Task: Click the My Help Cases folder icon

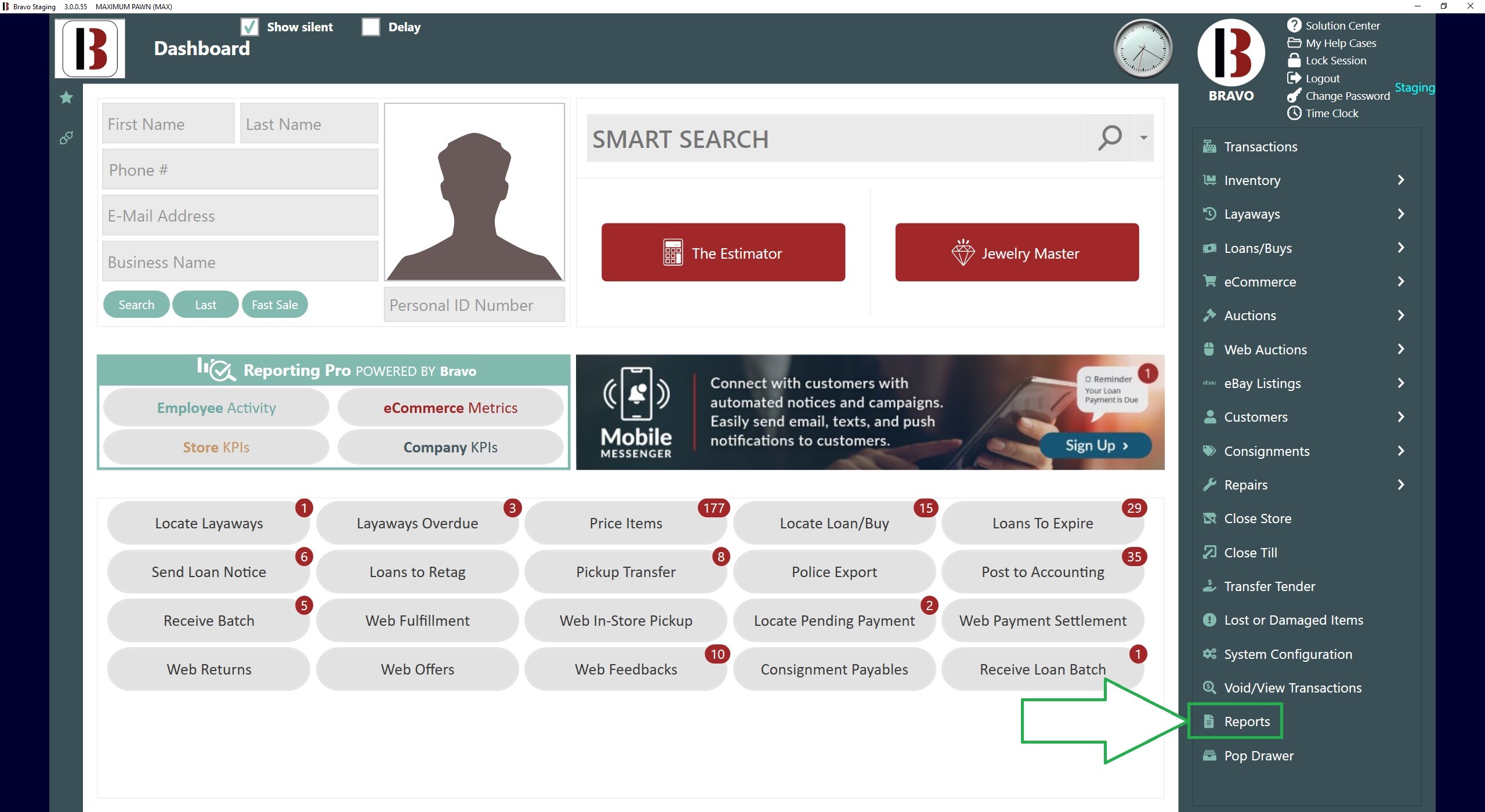Action: (1294, 43)
